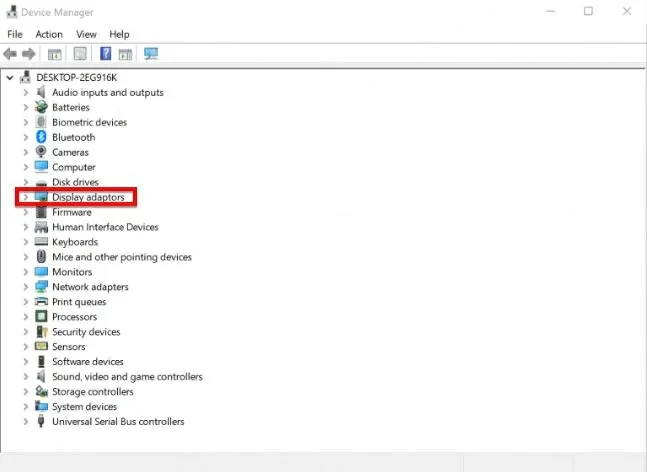Select the 'Software devices' label
Screen dimensions: 647x472
(88, 361)
